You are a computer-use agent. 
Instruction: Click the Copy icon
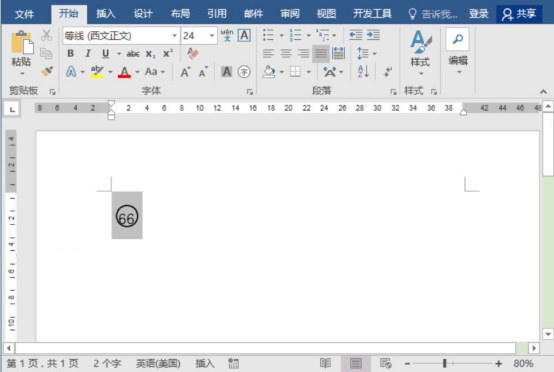point(46,53)
